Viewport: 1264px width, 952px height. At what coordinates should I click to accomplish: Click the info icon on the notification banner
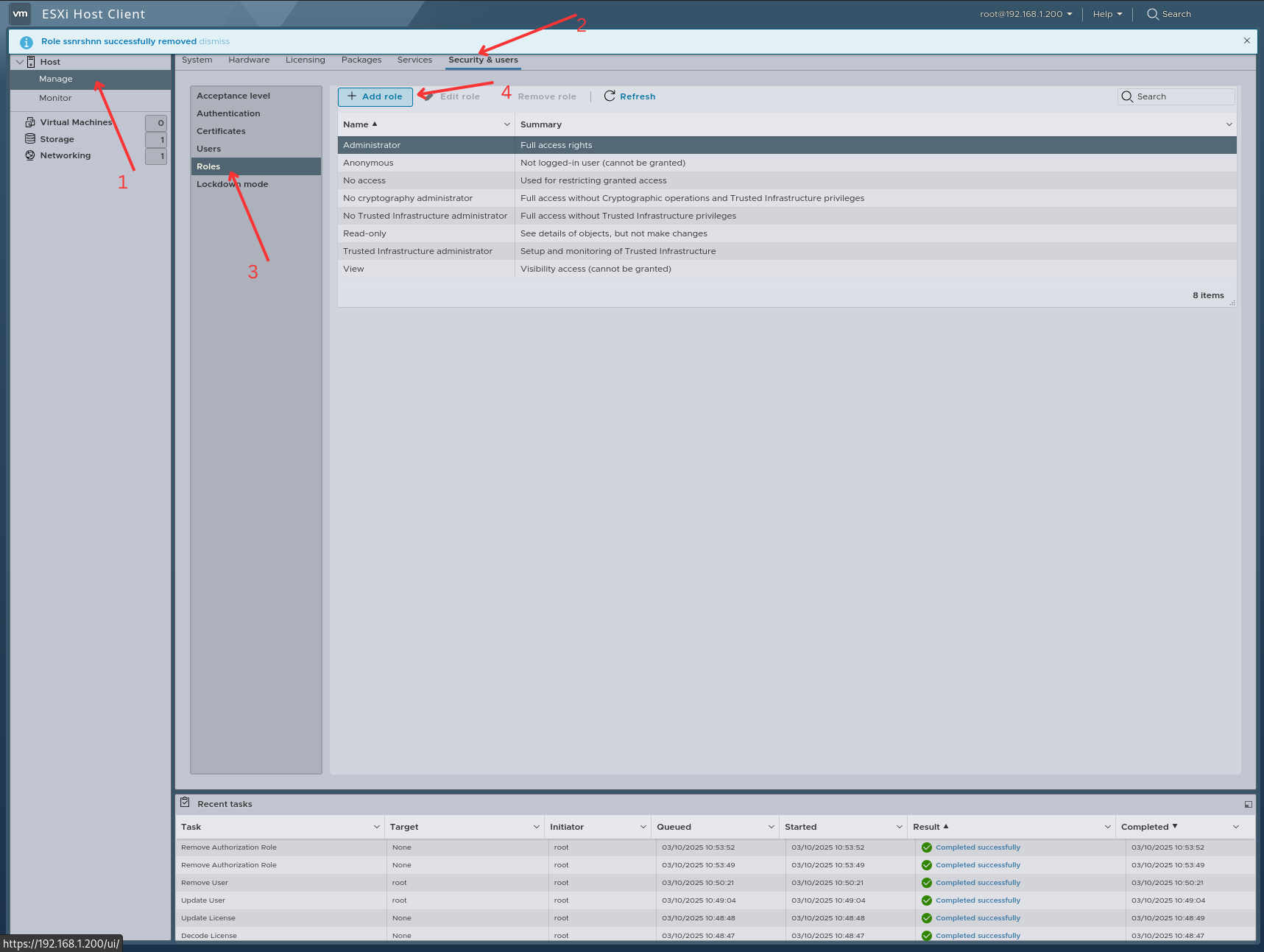25,42
